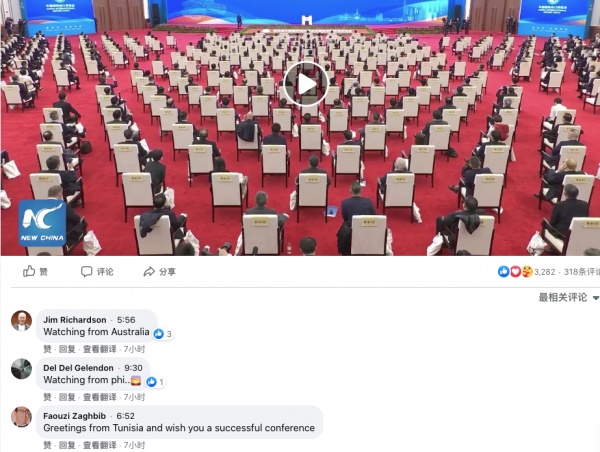Click the New China logo on video
This screenshot has width=600, height=452.
(42, 223)
